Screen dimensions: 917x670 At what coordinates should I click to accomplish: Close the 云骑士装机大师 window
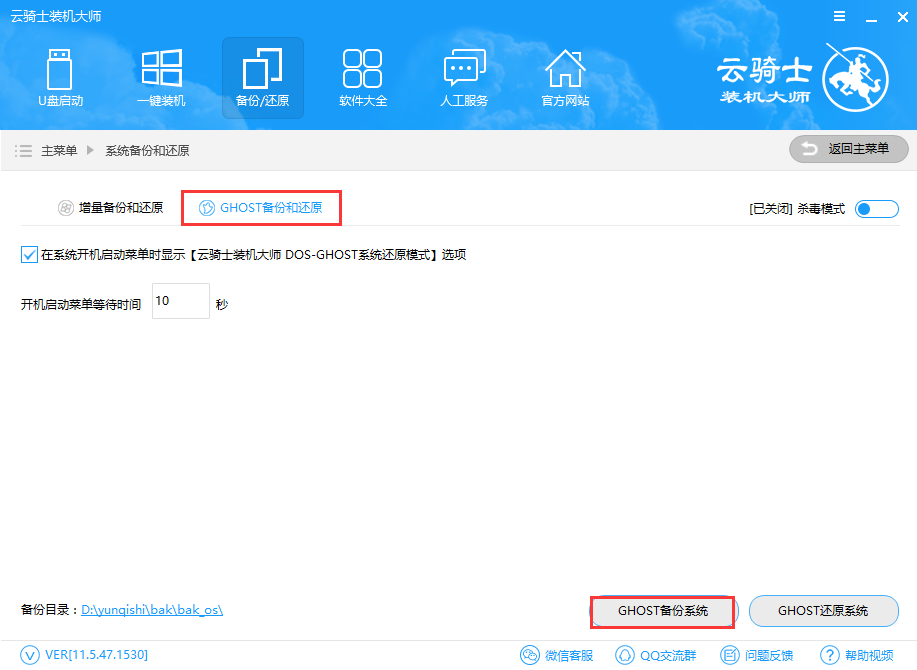(902, 18)
